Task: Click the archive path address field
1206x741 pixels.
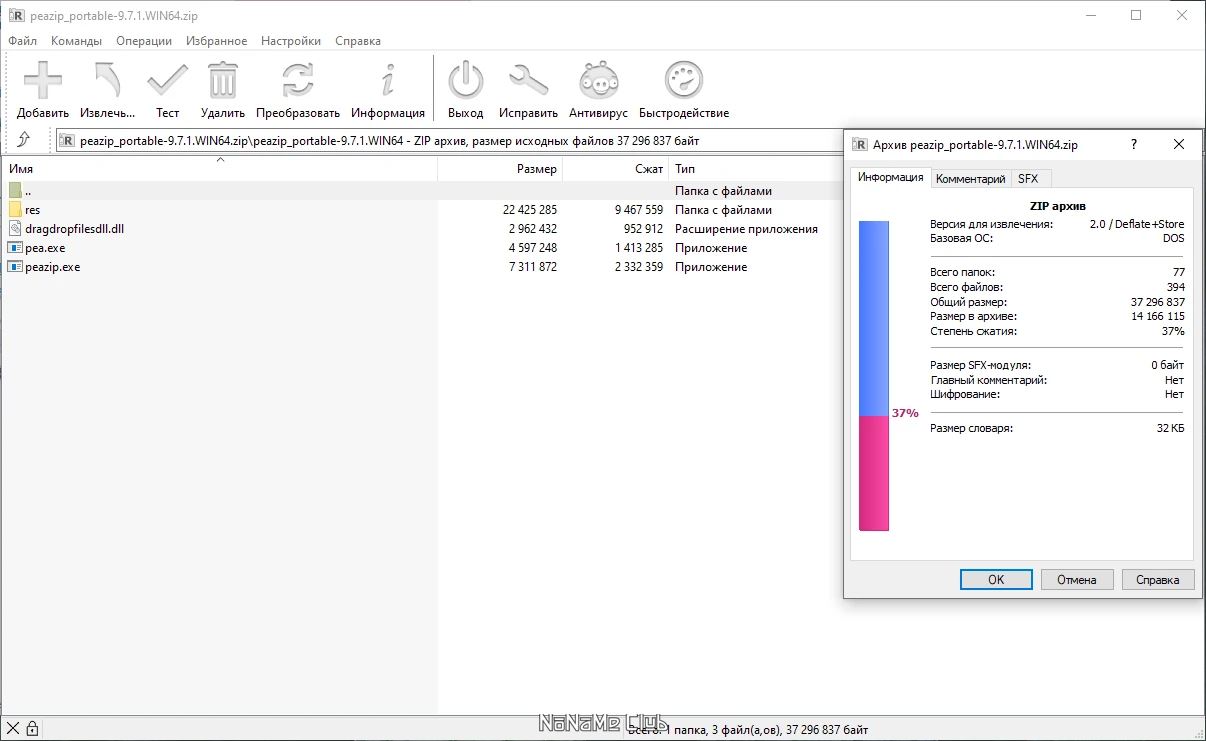Action: click(x=450, y=141)
